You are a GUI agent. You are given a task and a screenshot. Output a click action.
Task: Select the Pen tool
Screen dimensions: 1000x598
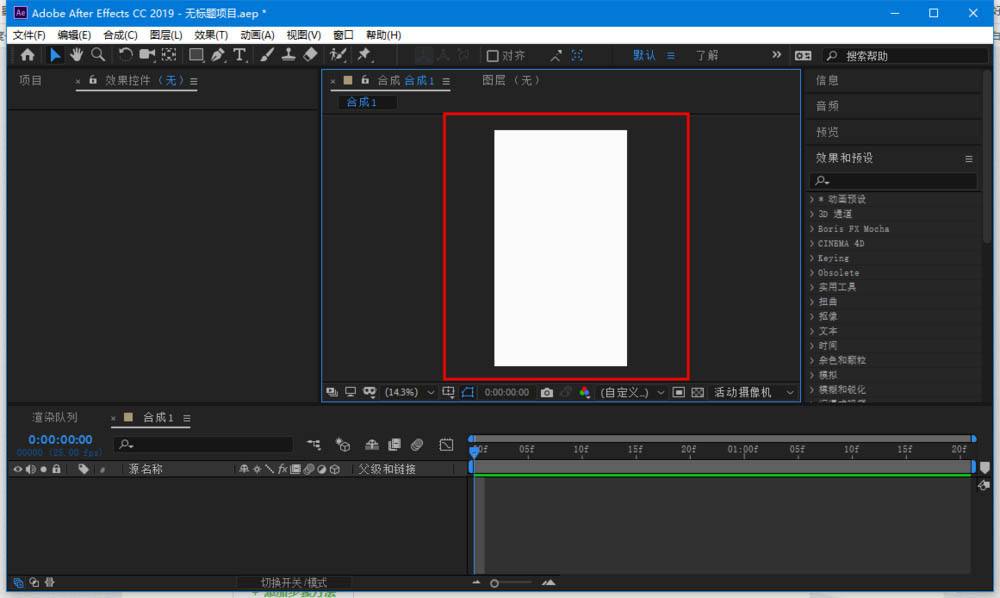[x=218, y=55]
